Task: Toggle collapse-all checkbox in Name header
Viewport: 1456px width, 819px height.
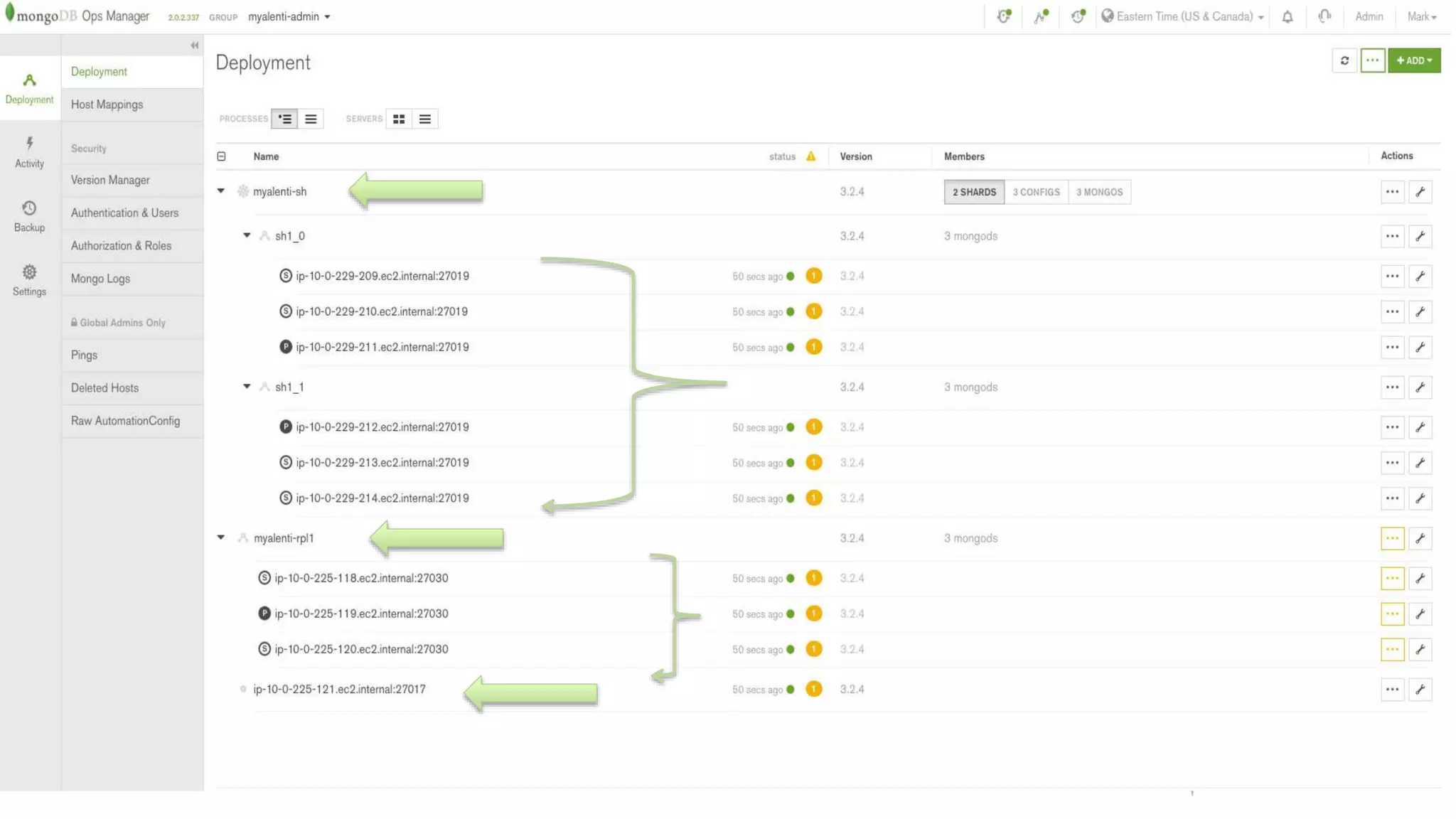Action: (x=221, y=156)
